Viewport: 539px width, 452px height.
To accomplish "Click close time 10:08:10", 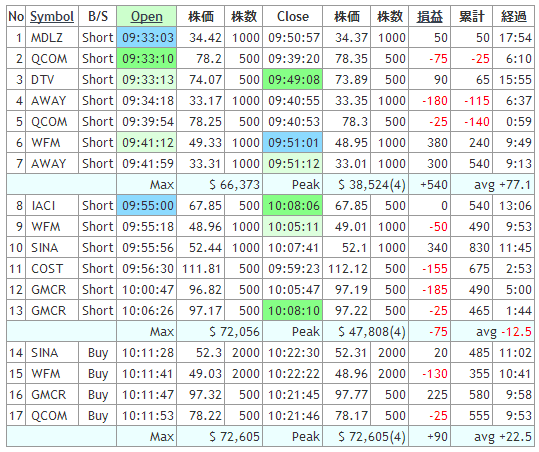I will click(293, 310).
